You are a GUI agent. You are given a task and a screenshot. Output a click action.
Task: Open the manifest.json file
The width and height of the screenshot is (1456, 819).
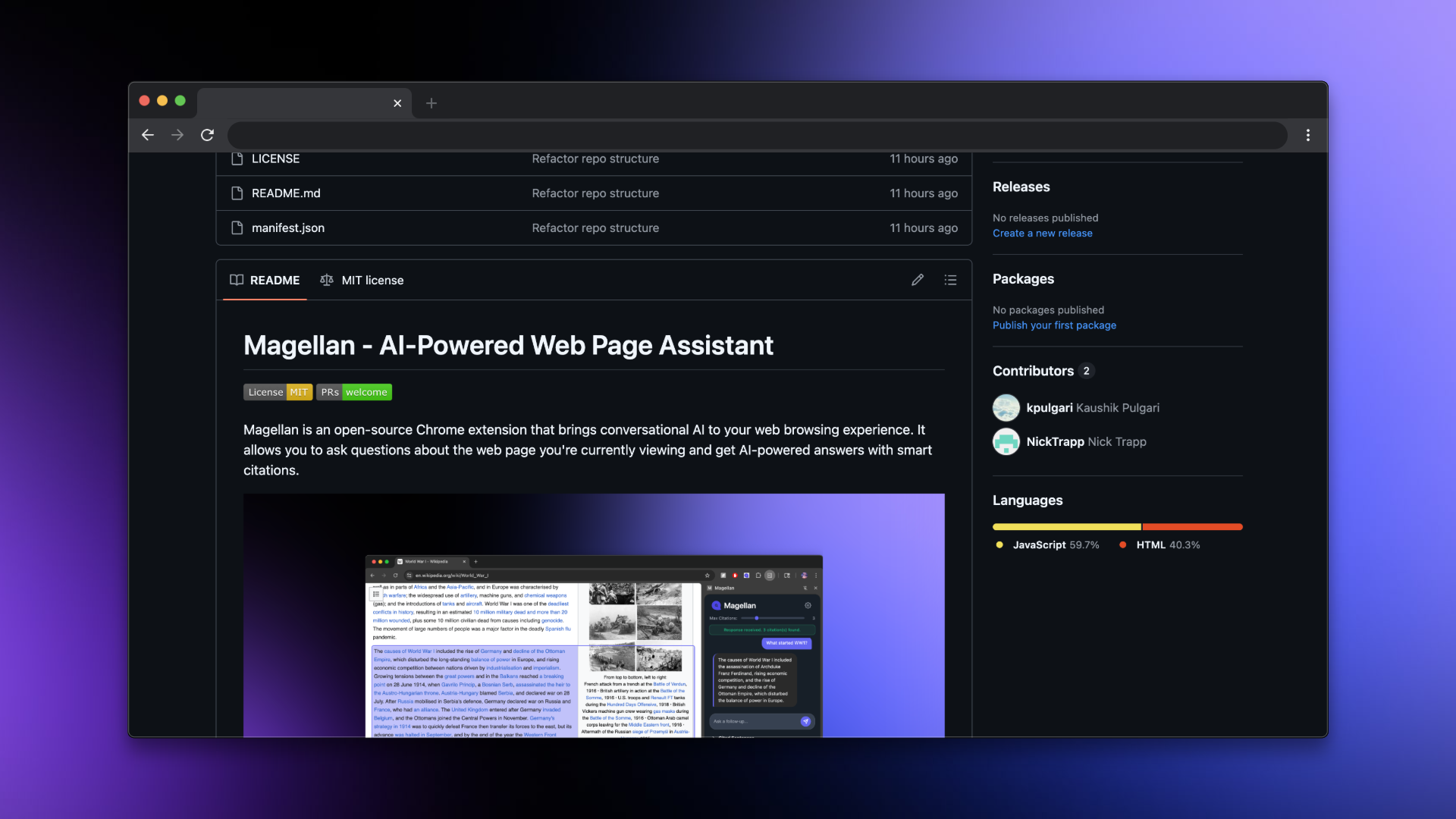tap(288, 227)
